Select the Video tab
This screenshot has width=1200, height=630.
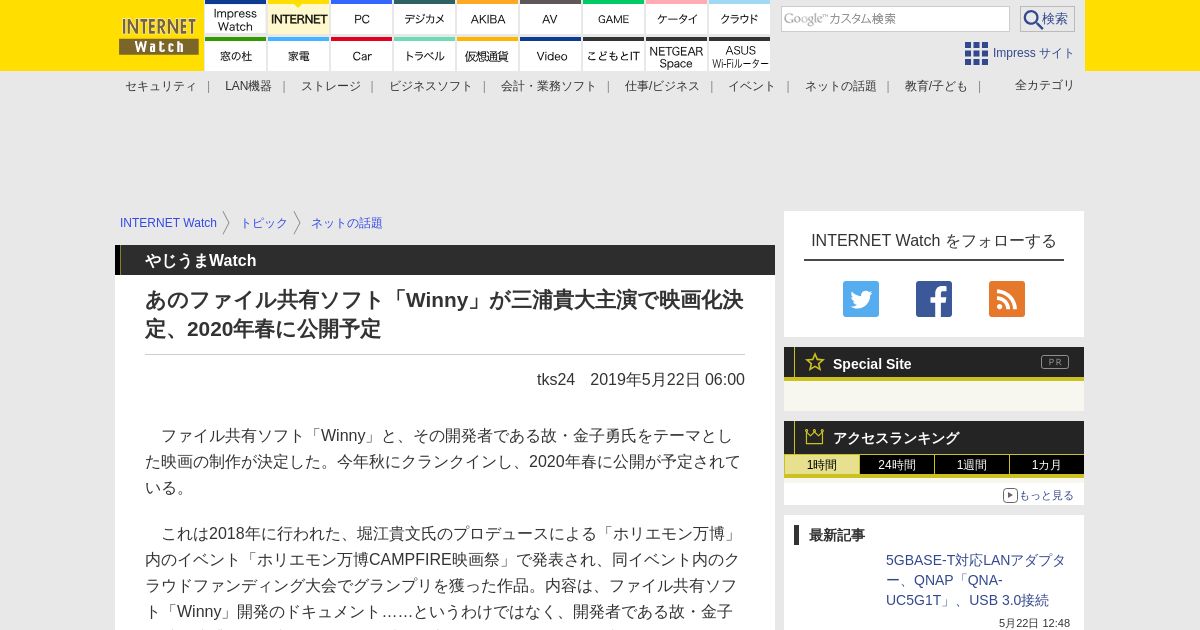550,55
